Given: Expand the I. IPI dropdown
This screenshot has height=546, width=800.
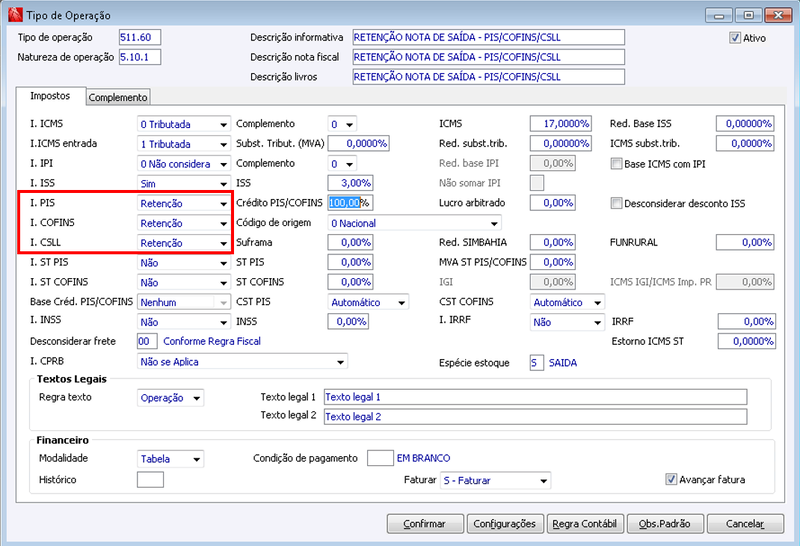Looking at the screenshot, I should click(183, 164).
